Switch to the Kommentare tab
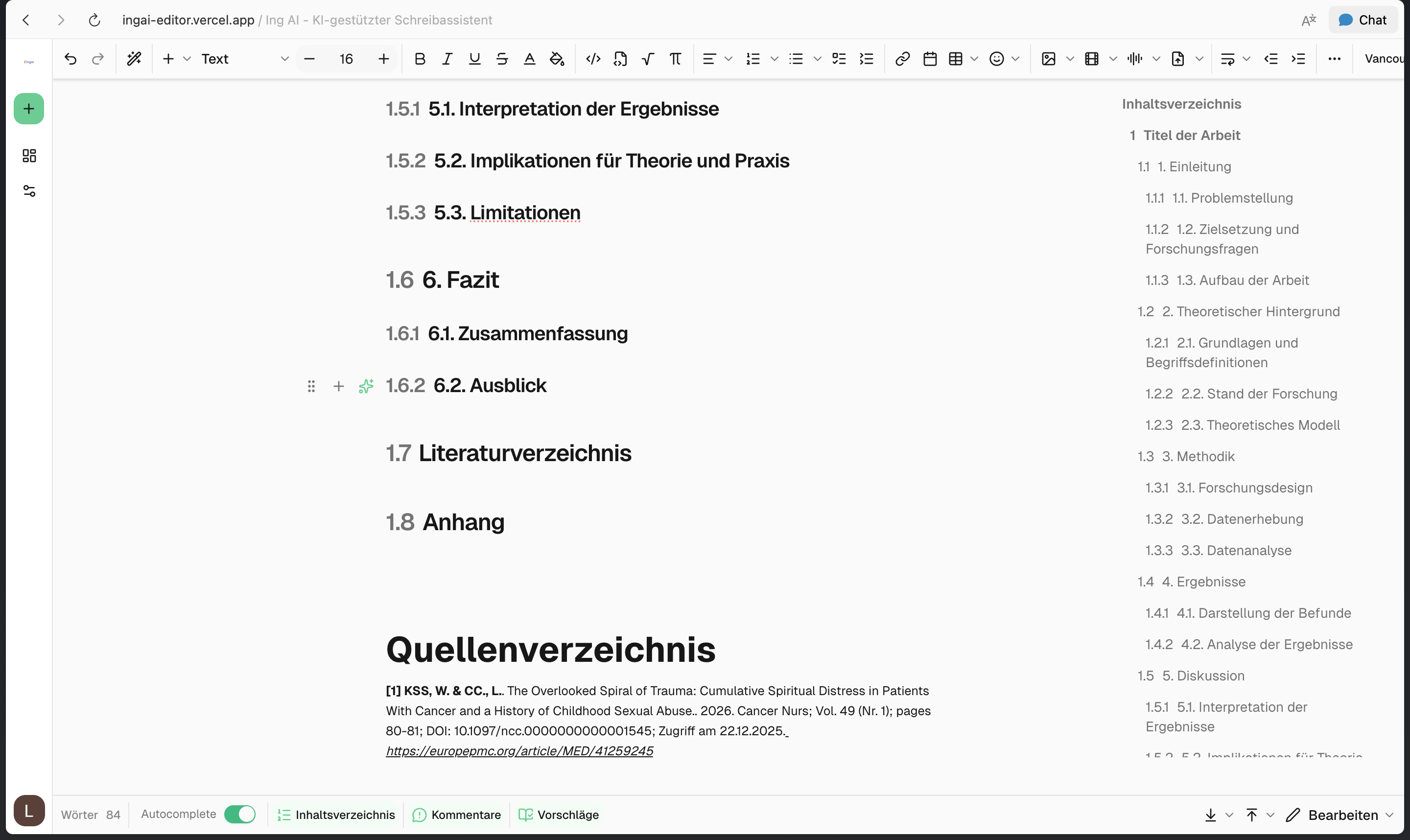Image resolution: width=1410 pixels, height=840 pixels. tap(456, 815)
